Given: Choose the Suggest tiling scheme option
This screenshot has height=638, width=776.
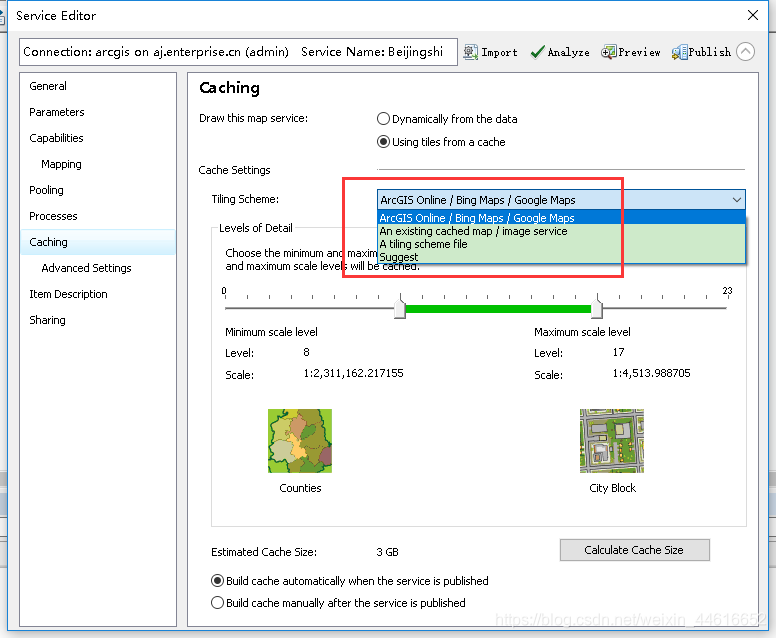Looking at the screenshot, I should click(x=561, y=257).
